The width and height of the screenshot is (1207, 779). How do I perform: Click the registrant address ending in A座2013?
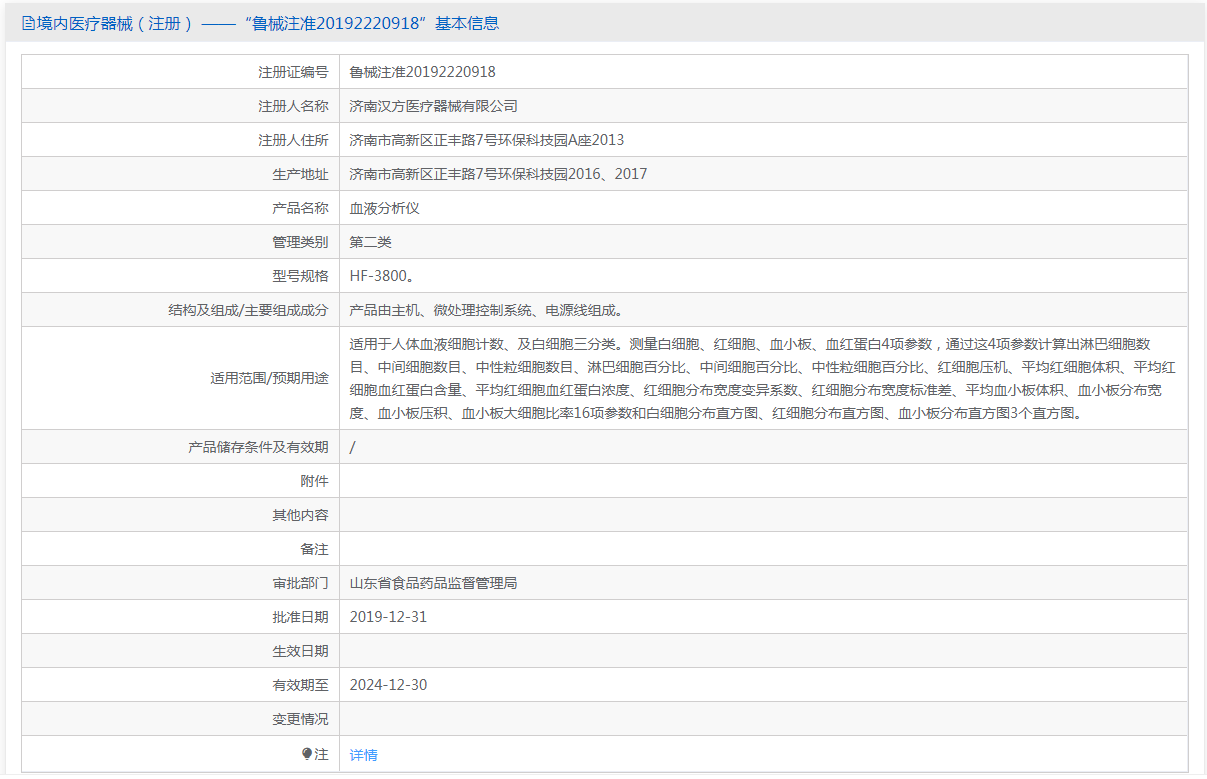coord(486,140)
